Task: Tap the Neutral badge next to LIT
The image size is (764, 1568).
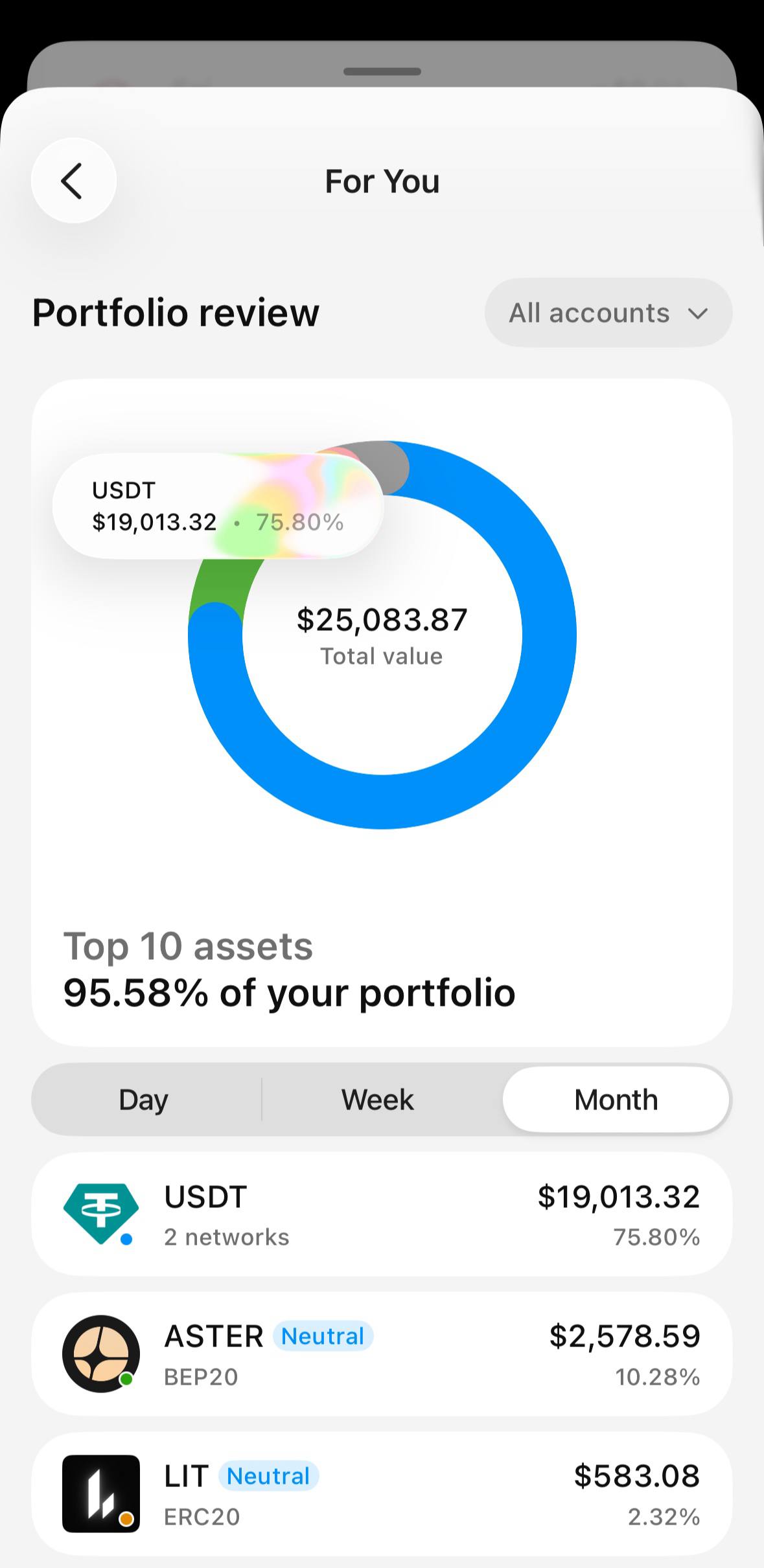Action: [268, 1475]
